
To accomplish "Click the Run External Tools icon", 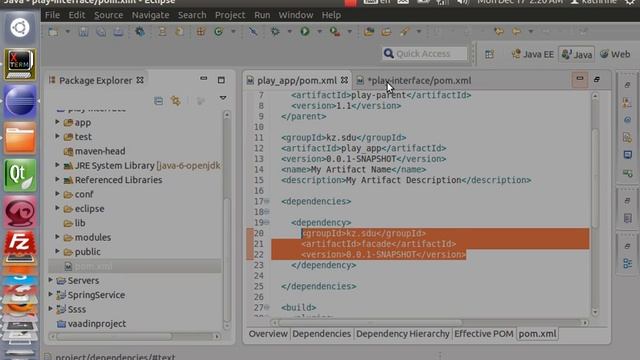I will tap(335, 32).
